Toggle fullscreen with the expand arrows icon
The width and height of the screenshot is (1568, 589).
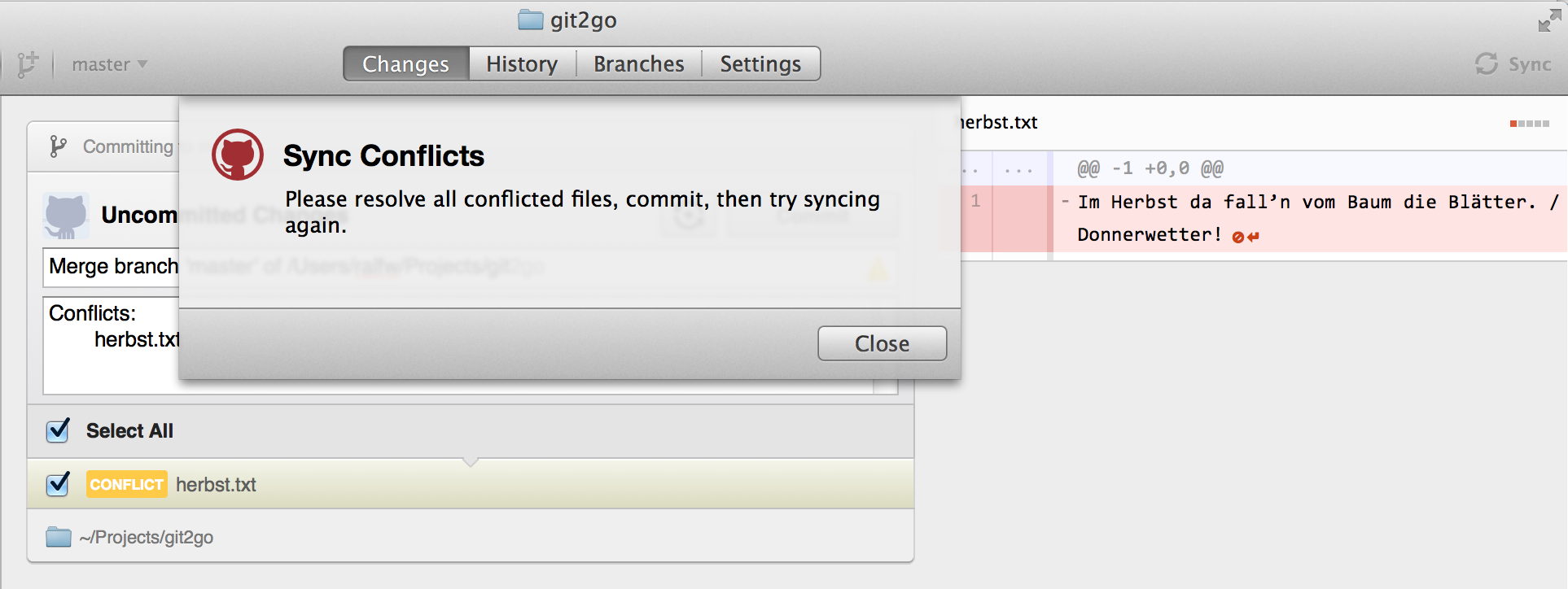(1549, 20)
